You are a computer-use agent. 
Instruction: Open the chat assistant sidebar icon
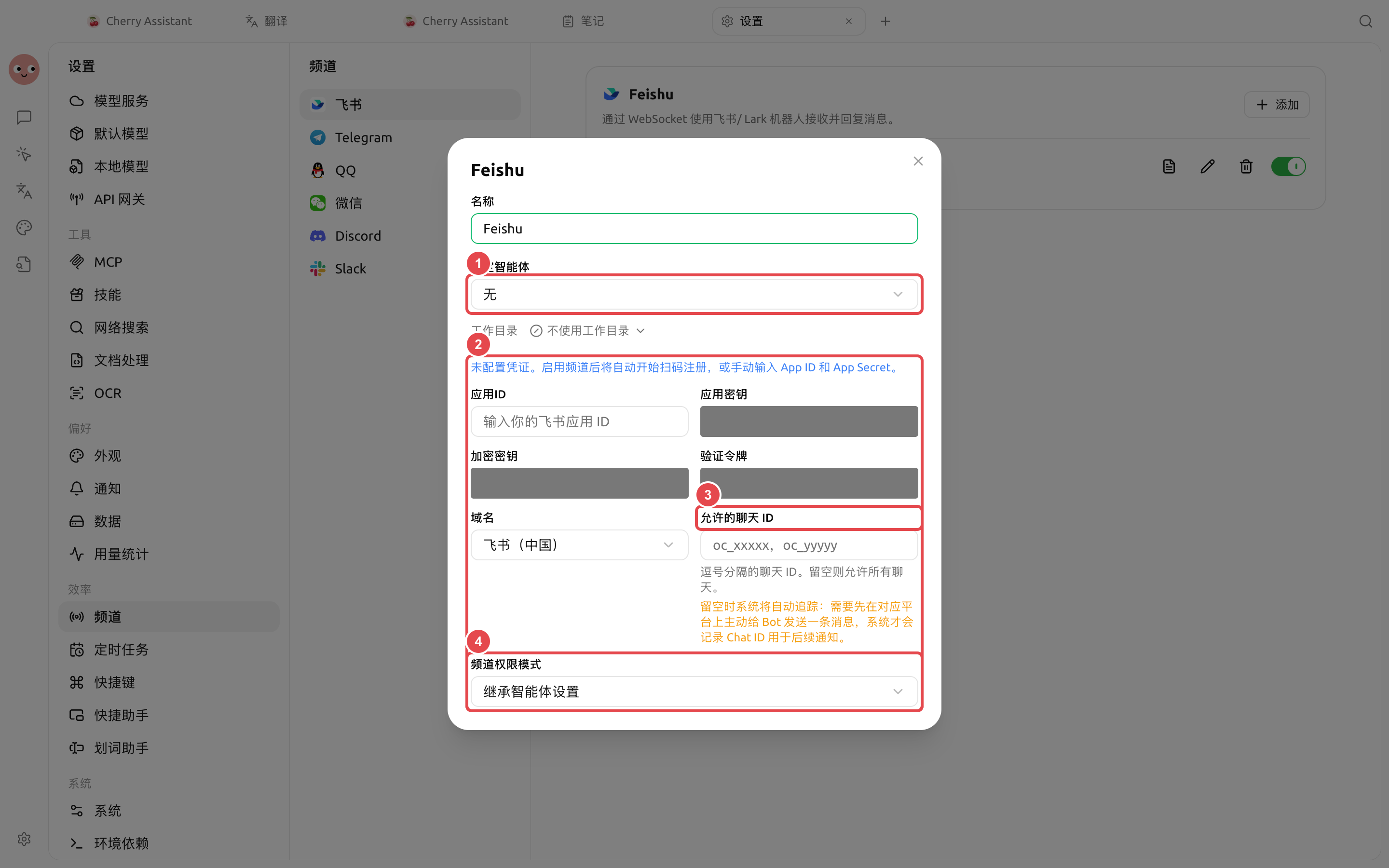coord(24,118)
